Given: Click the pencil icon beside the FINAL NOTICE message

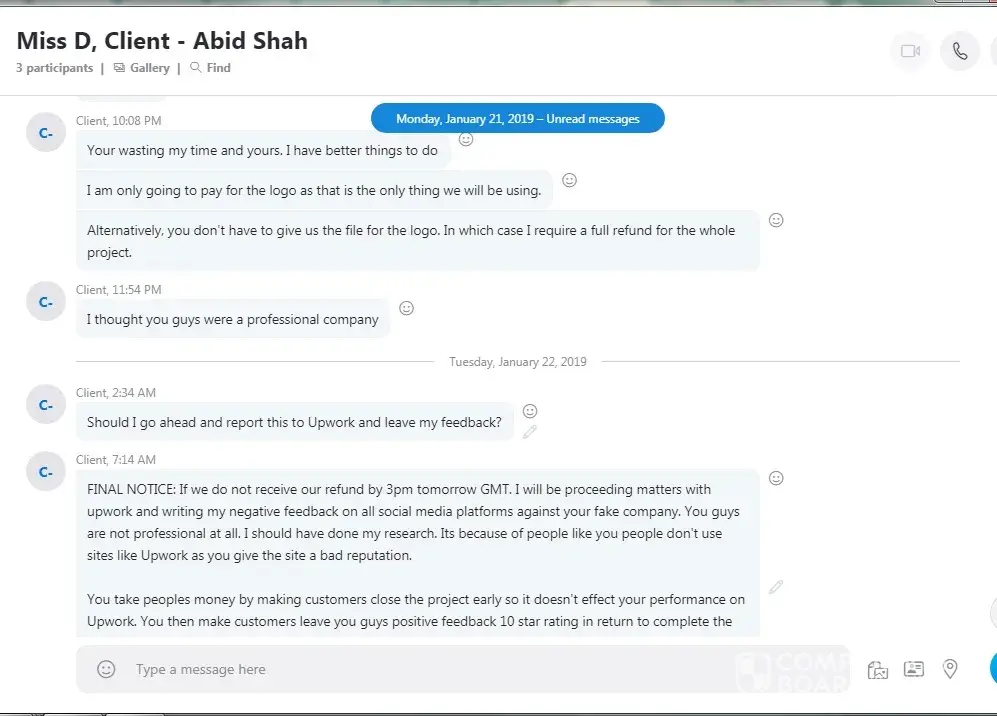Looking at the screenshot, I should (x=776, y=587).
